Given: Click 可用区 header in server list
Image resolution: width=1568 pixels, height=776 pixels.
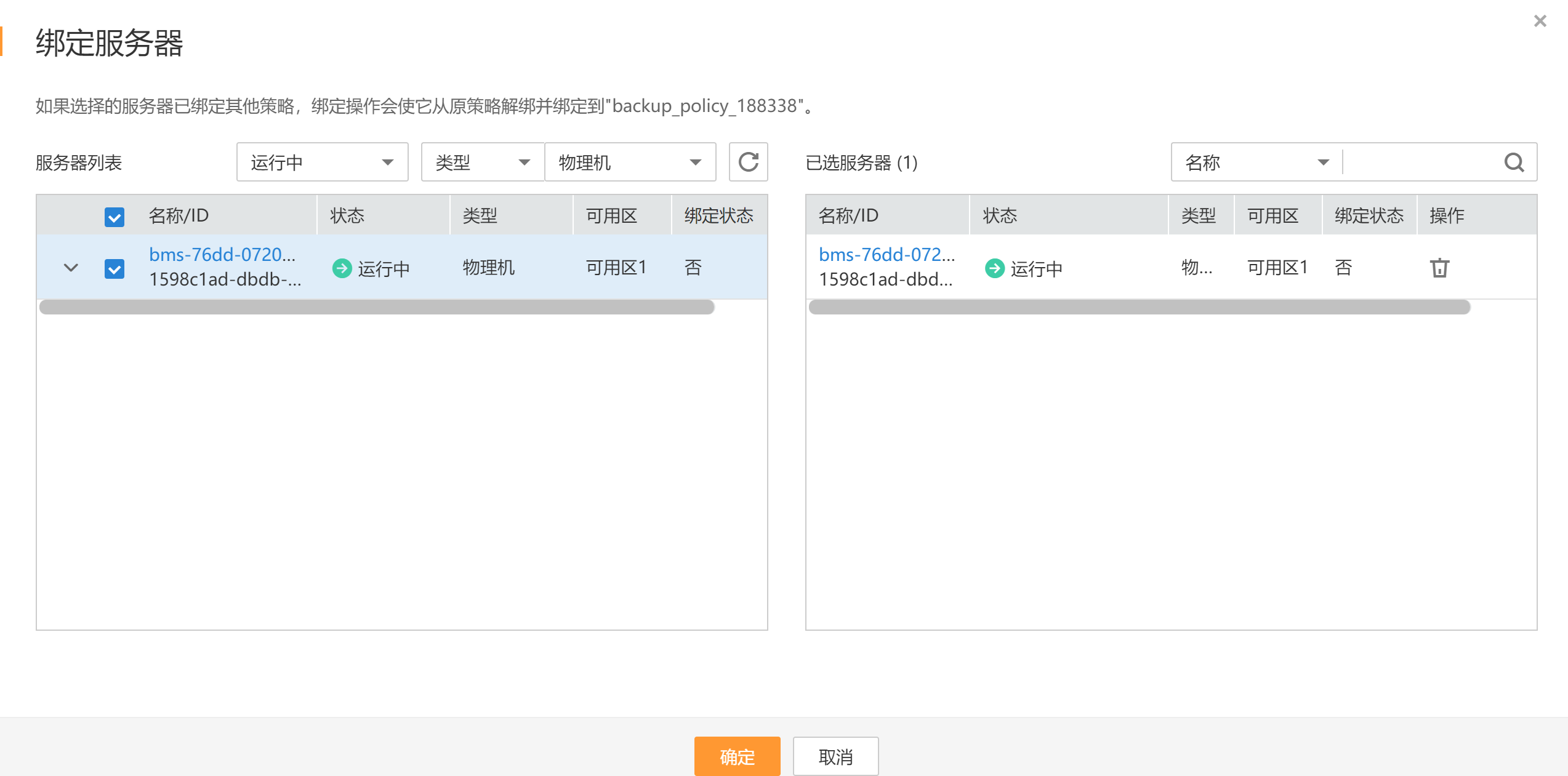Looking at the screenshot, I should coord(611,215).
